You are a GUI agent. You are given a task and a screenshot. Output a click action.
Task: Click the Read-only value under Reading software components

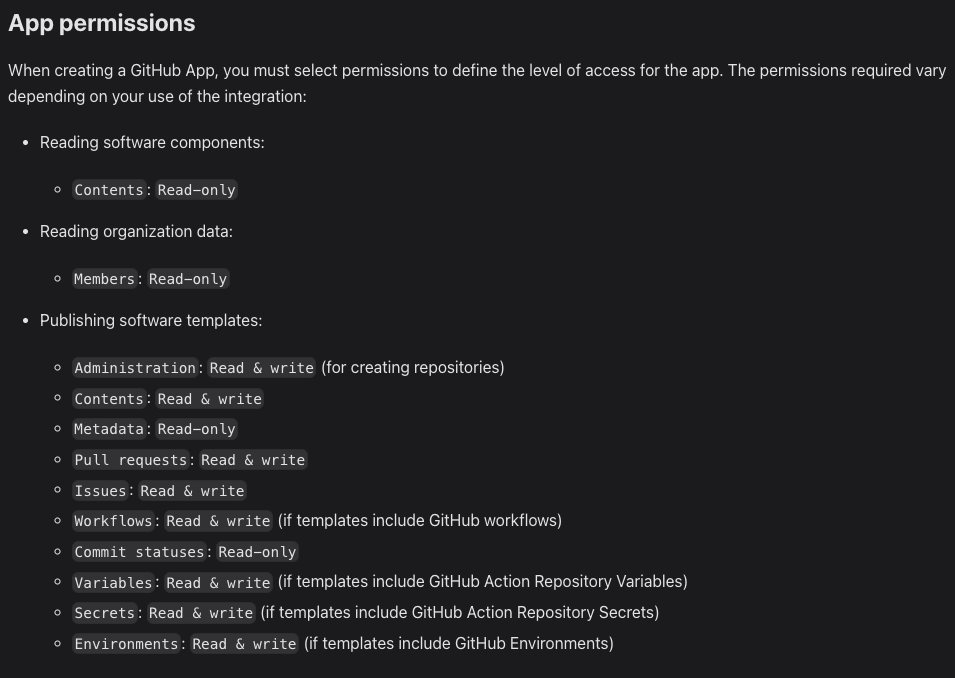[x=196, y=190]
